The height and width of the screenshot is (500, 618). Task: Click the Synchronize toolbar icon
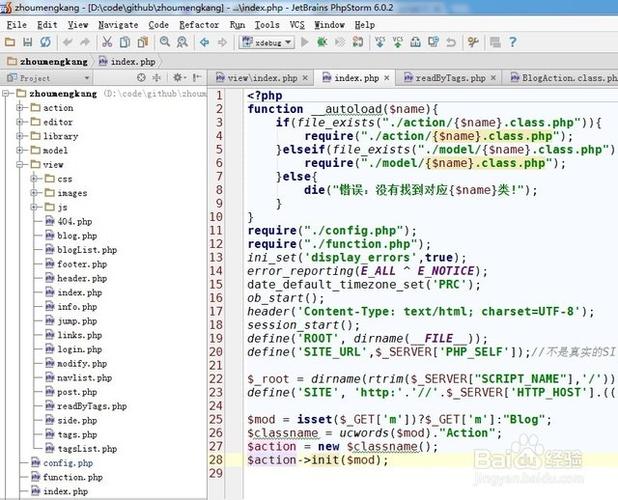click(x=45, y=42)
